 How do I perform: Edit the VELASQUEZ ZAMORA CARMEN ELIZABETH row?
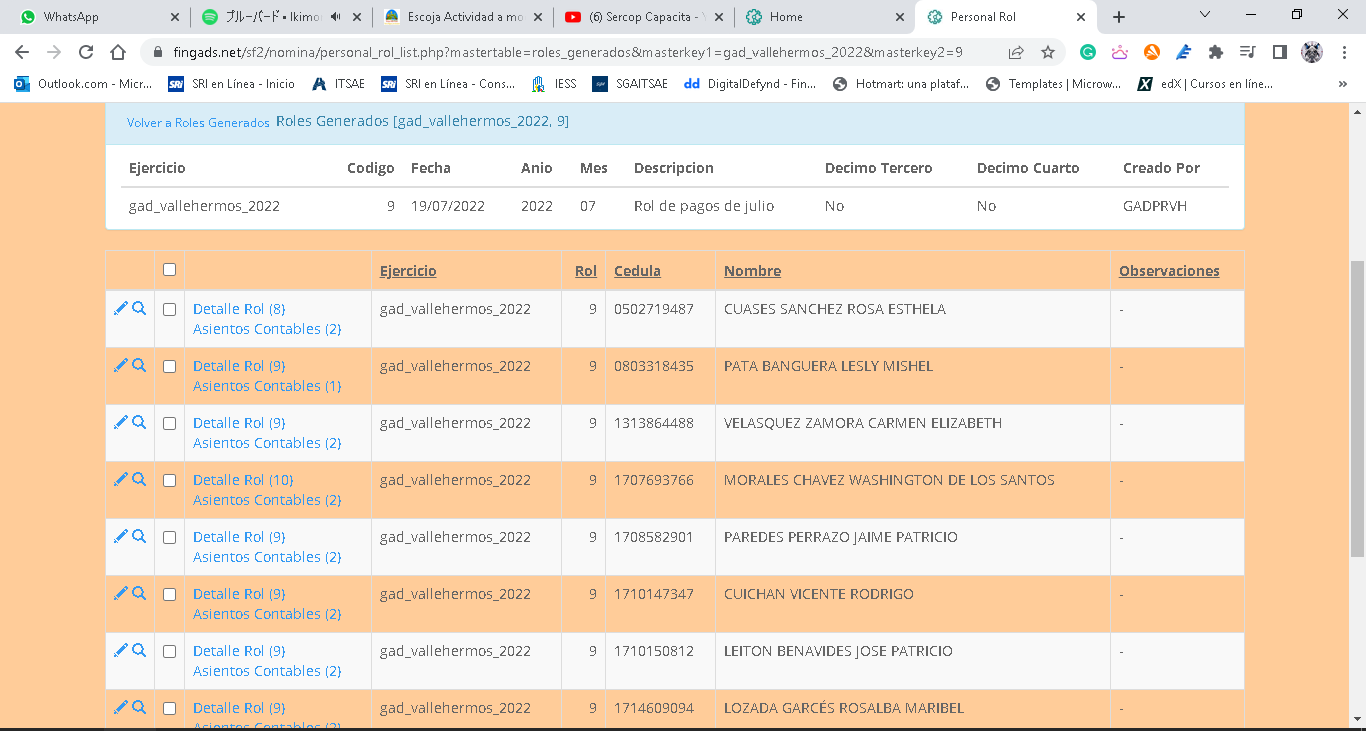coord(120,423)
